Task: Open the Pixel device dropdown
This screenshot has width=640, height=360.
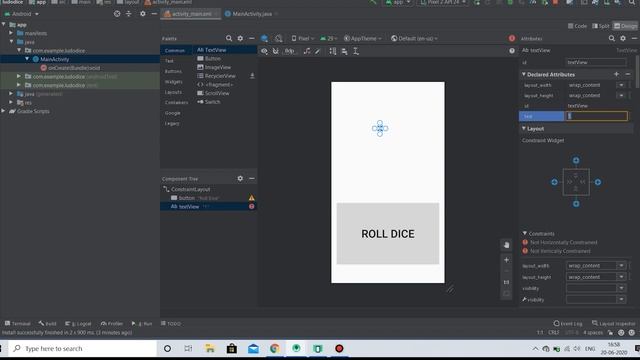Action: [302, 38]
